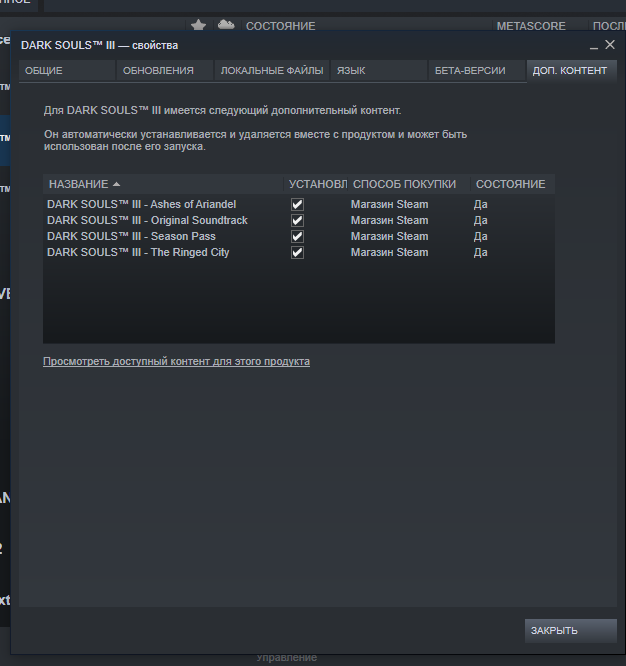
Task: Click the ЗАКРЫТЬ button
Action: click(571, 631)
